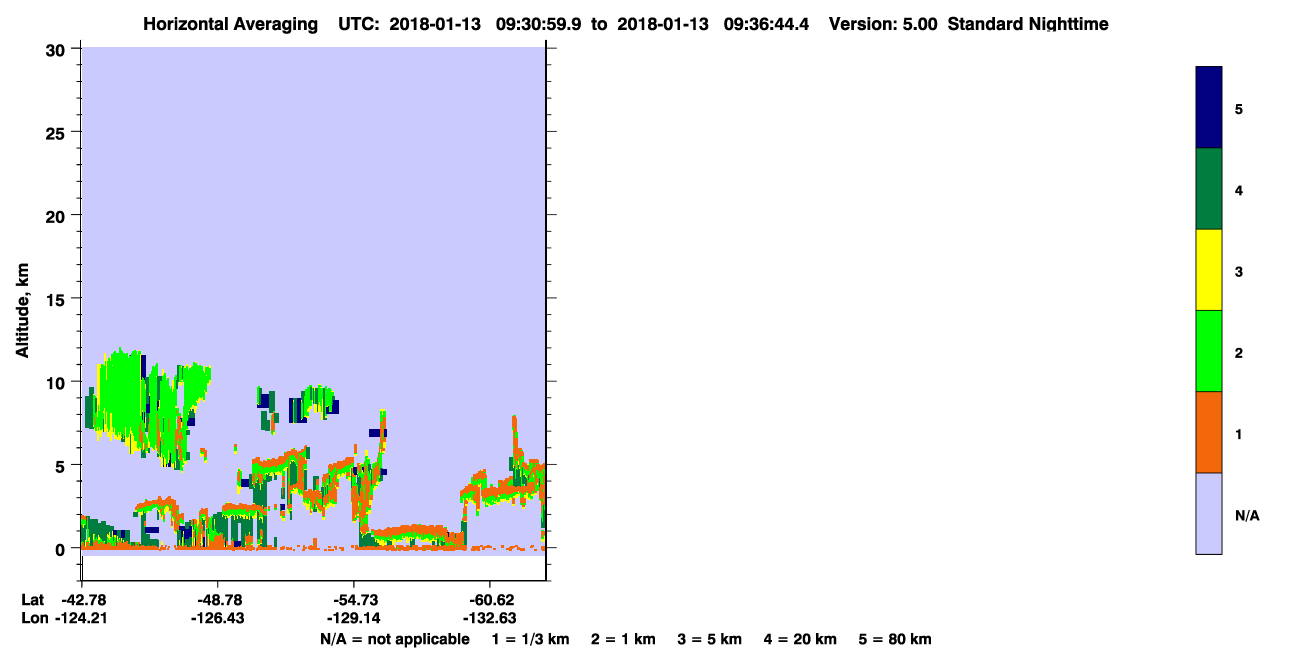Image resolution: width=1300 pixels, height=667 pixels.
Task: Click the latitude value -42.78
Action: (x=82, y=600)
